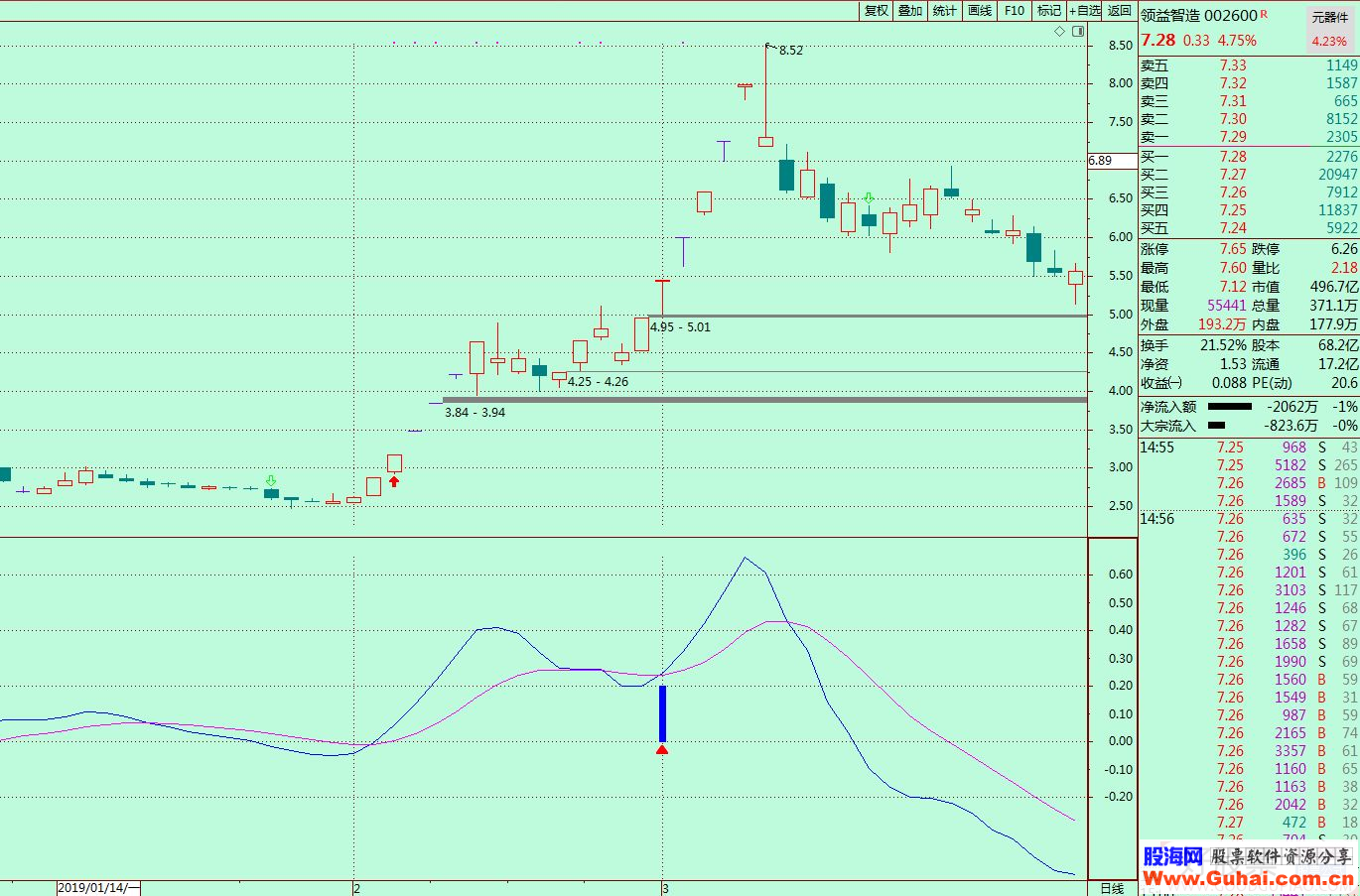
Task: Click 涨停 limit-up value 7.65
Action: click(x=1233, y=249)
